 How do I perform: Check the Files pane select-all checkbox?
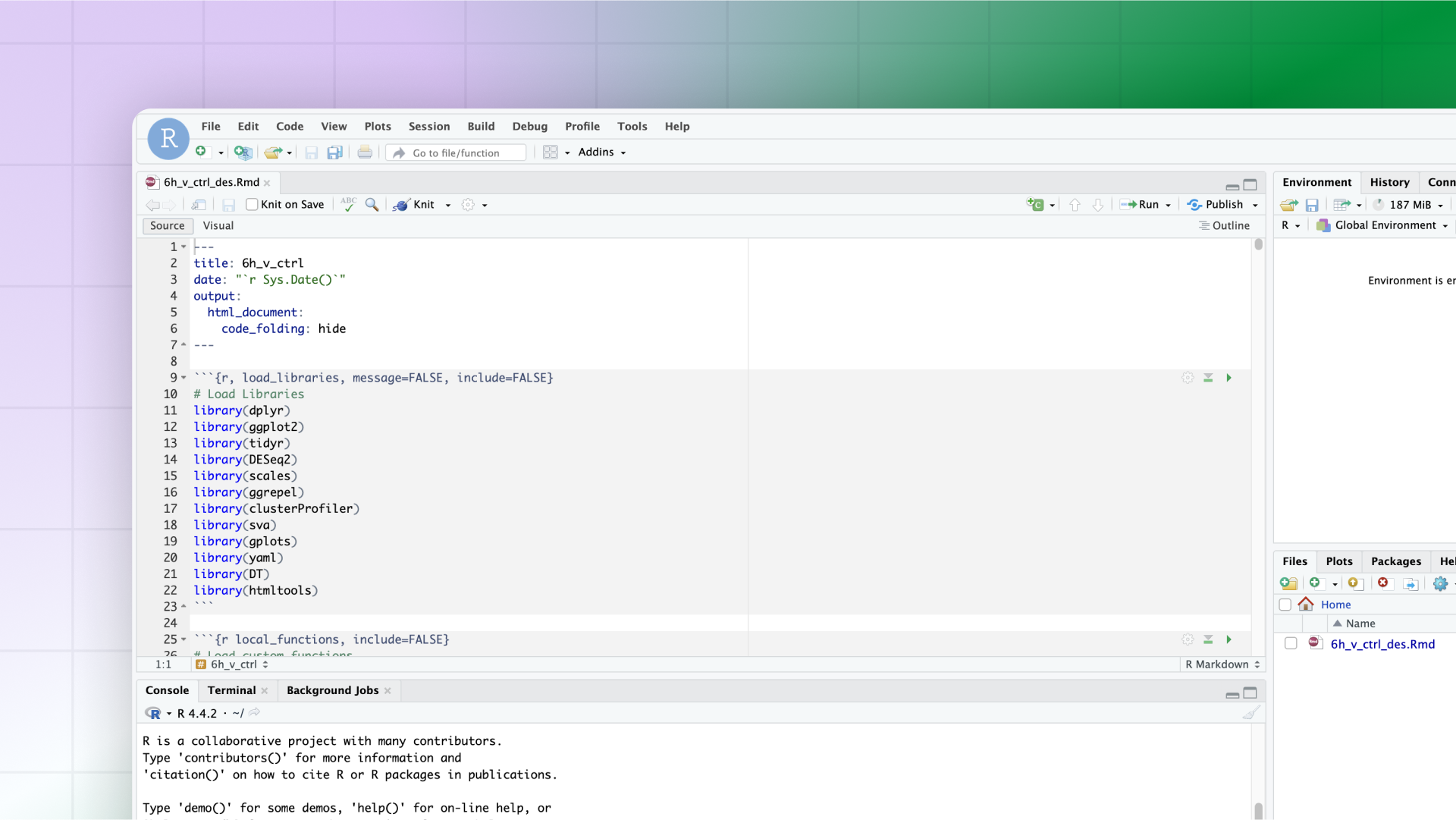1285,605
